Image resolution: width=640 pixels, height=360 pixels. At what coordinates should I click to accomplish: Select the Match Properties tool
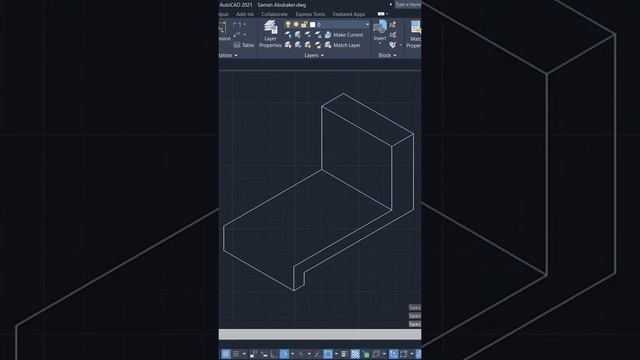tap(415, 34)
